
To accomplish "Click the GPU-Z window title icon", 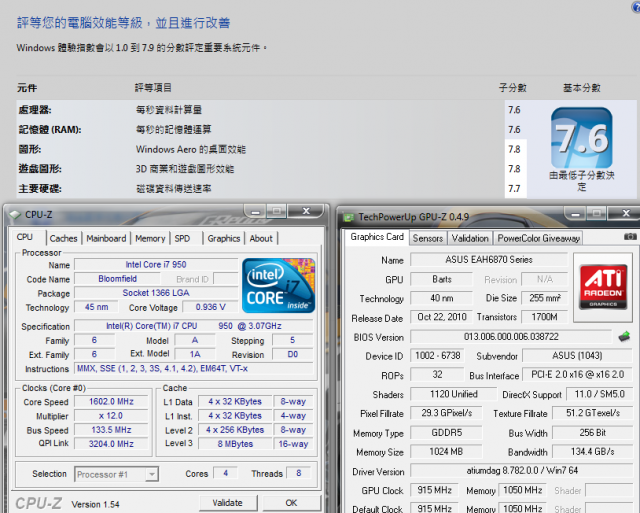I will [349, 217].
